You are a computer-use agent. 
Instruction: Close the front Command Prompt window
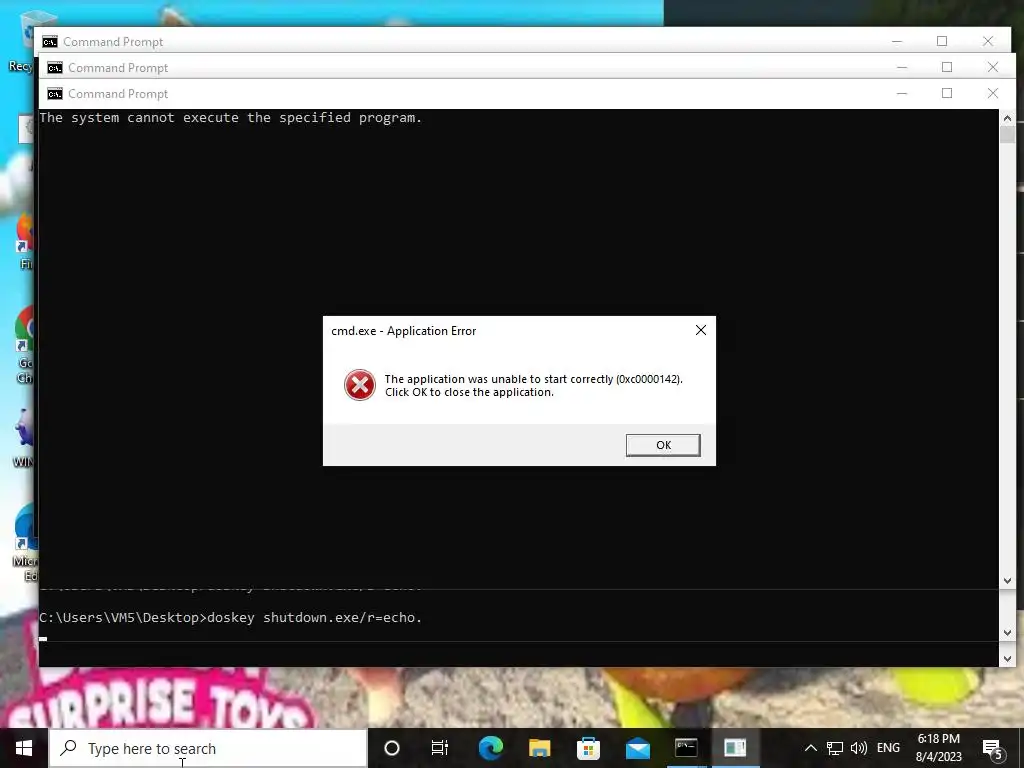point(993,93)
